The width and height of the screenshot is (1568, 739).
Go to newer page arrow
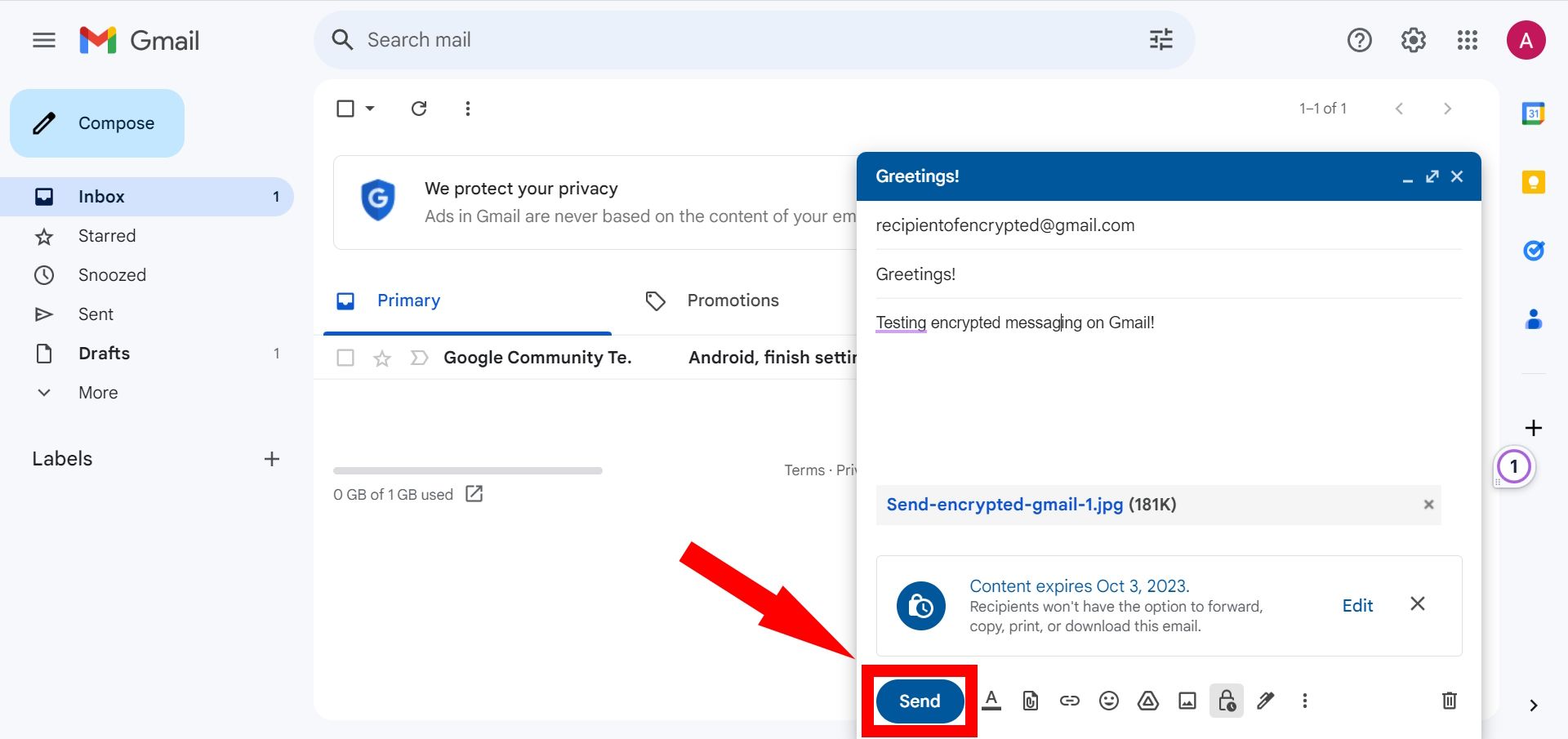(1399, 109)
